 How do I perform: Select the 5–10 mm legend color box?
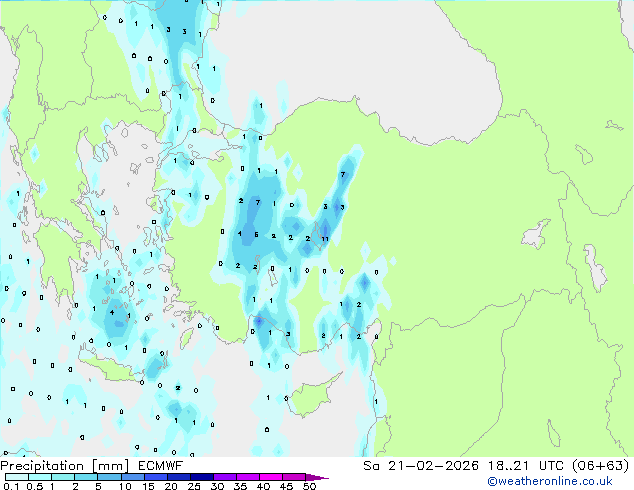click(x=109, y=477)
